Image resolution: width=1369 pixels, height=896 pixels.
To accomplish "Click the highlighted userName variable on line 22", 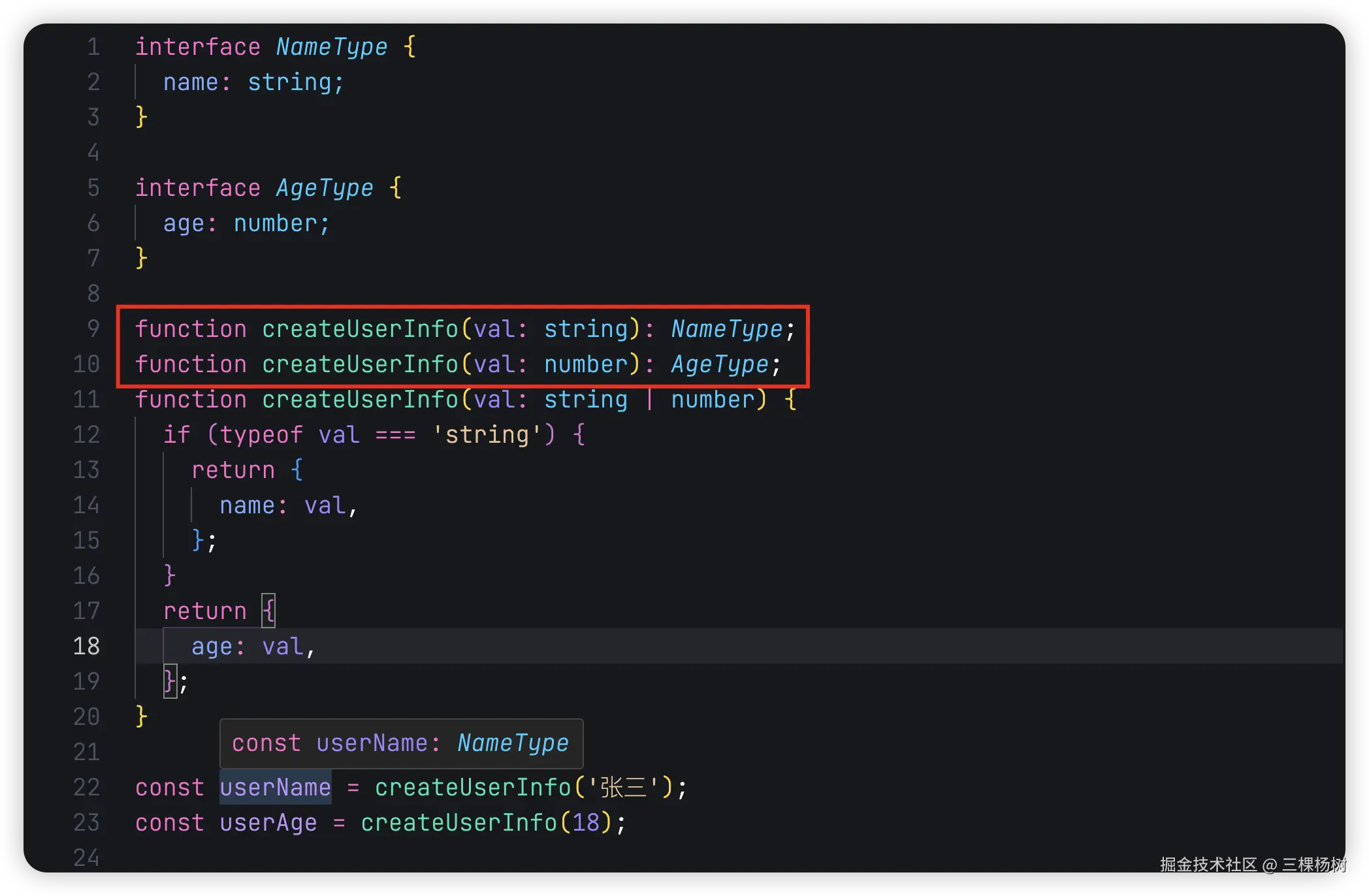I will click(275, 788).
